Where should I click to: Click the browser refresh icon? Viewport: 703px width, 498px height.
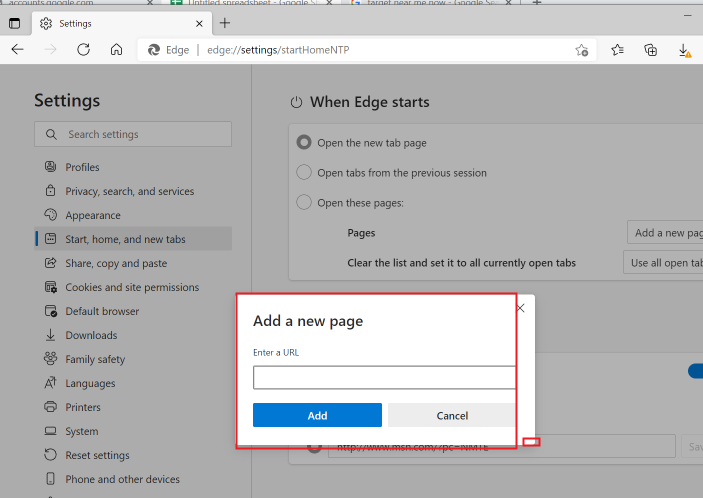[x=83, y=49]
